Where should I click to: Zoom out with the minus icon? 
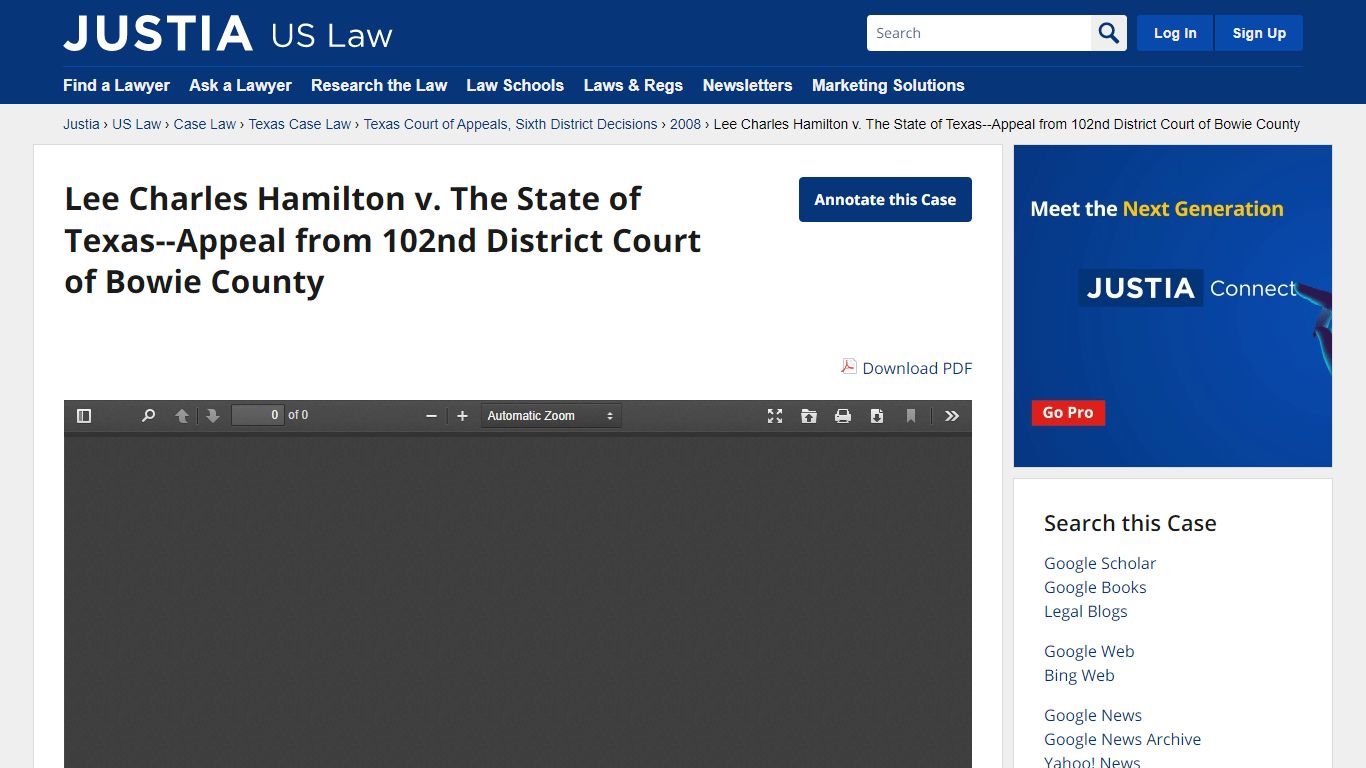[x=431, y=416]
